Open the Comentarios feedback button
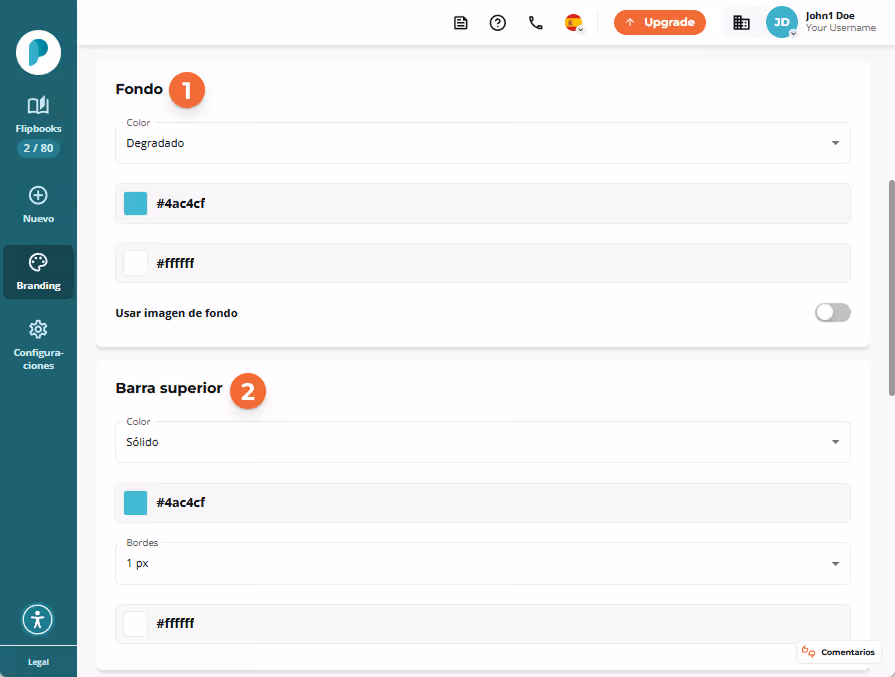Screen dimensions: 895x677 pos(839,652)
